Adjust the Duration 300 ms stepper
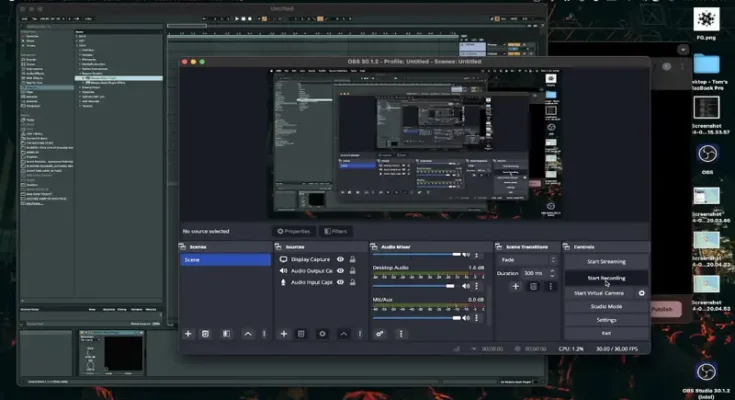The width and height of the screenshot is (735, 400). [552, 273]
